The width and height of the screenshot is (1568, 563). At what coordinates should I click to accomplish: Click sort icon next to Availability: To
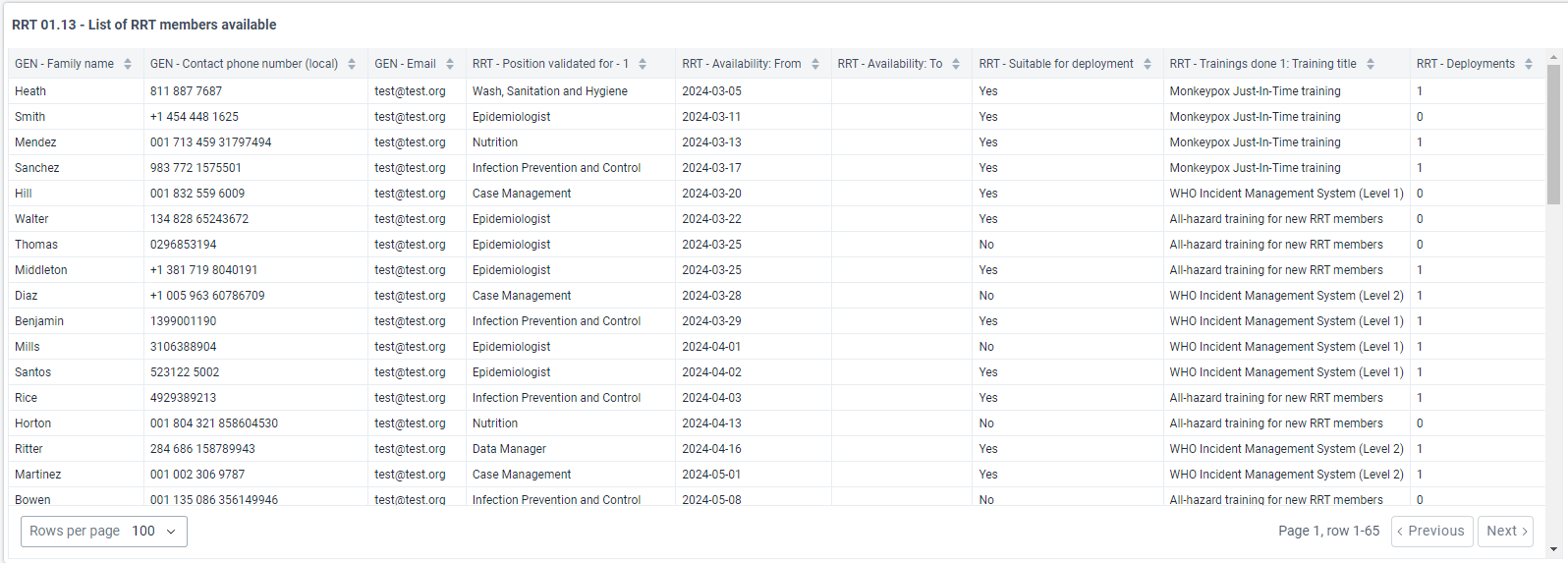click(956, 64)
